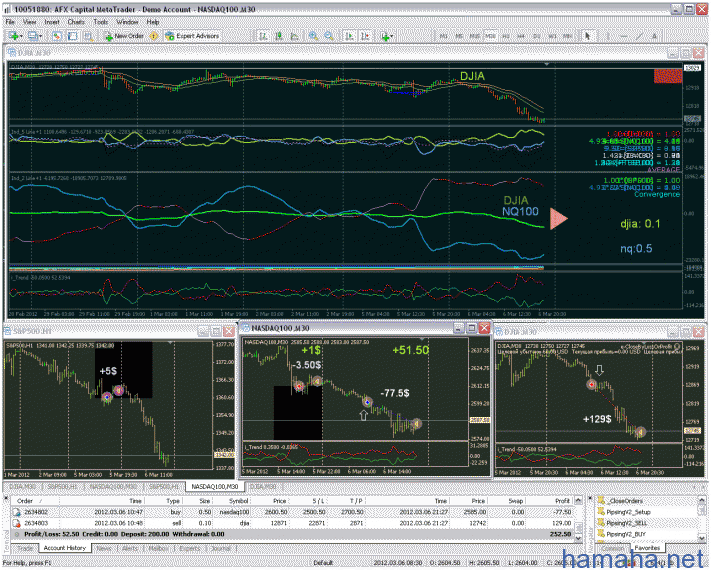Toggle the Auto Scroll chart icon

[350, 36]
